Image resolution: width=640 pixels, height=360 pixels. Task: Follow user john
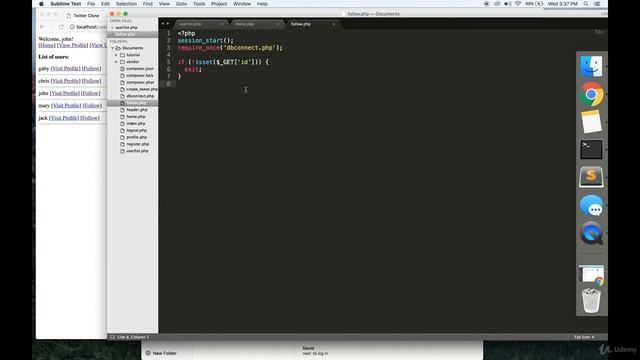(90, 93)
